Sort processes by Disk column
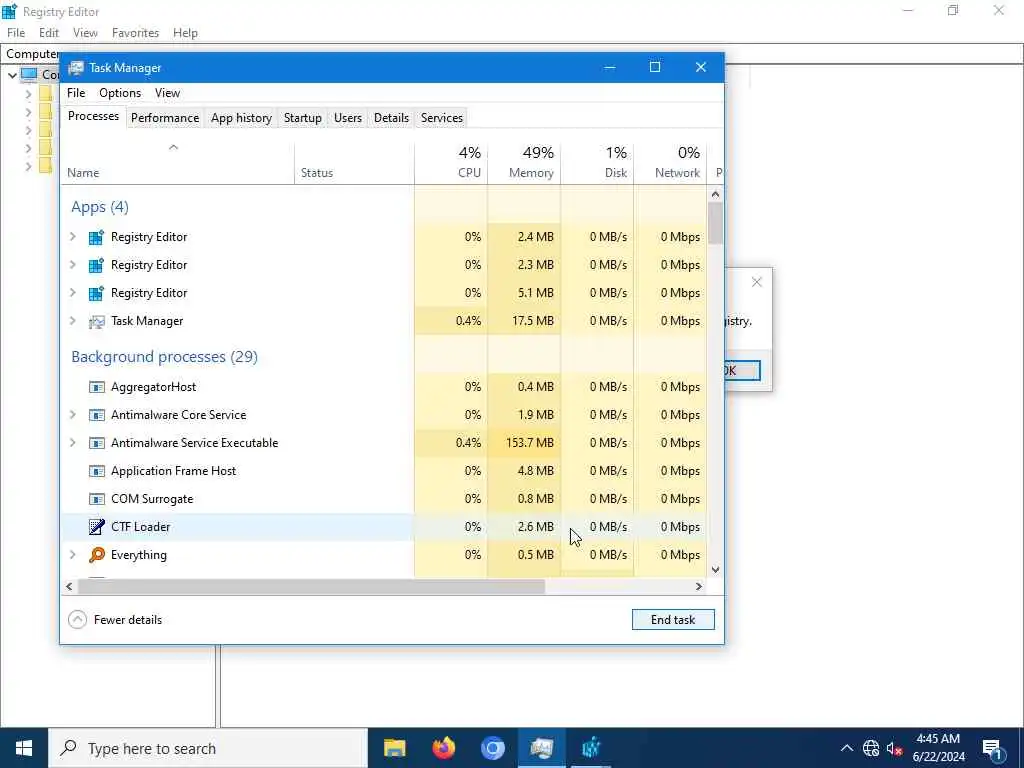This screenshot has width=1024, height=768. (x=598, y=162)
